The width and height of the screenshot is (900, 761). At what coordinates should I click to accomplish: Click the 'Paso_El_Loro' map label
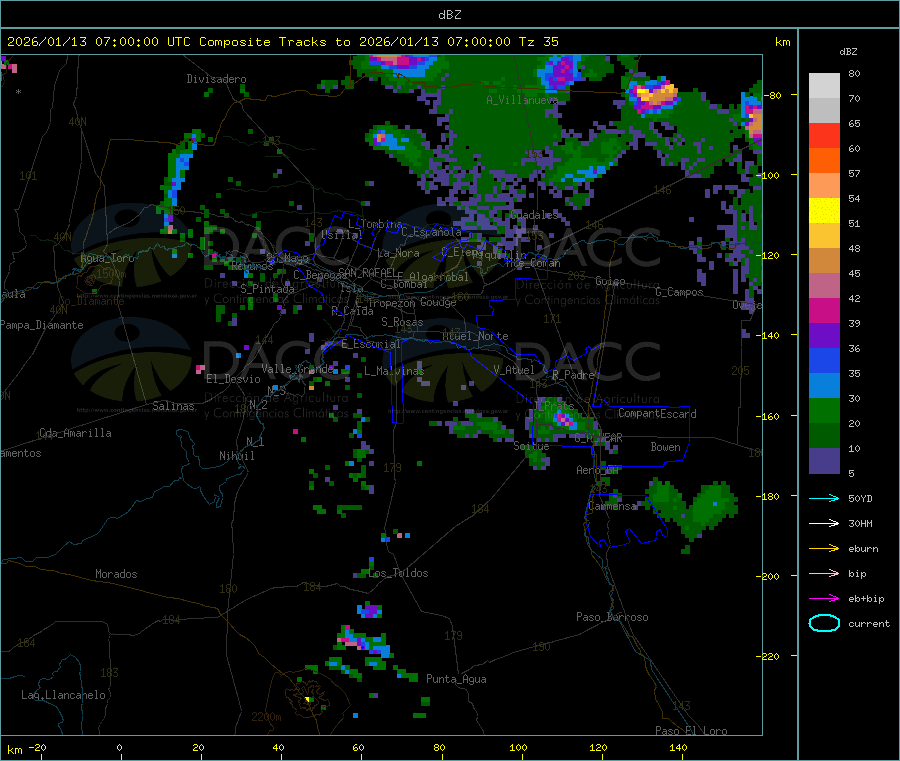pyautogui.click(x=691, y=731)
